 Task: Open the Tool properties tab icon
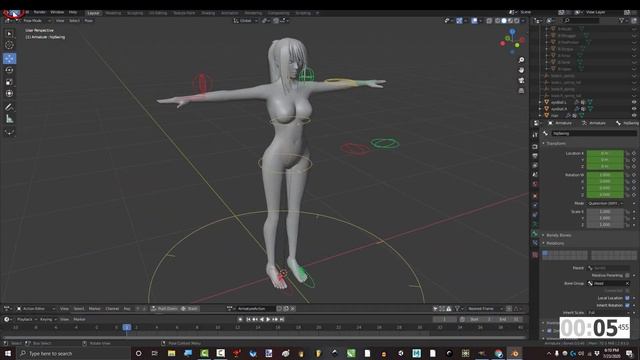pyautogui.click(x=535, y=135)
